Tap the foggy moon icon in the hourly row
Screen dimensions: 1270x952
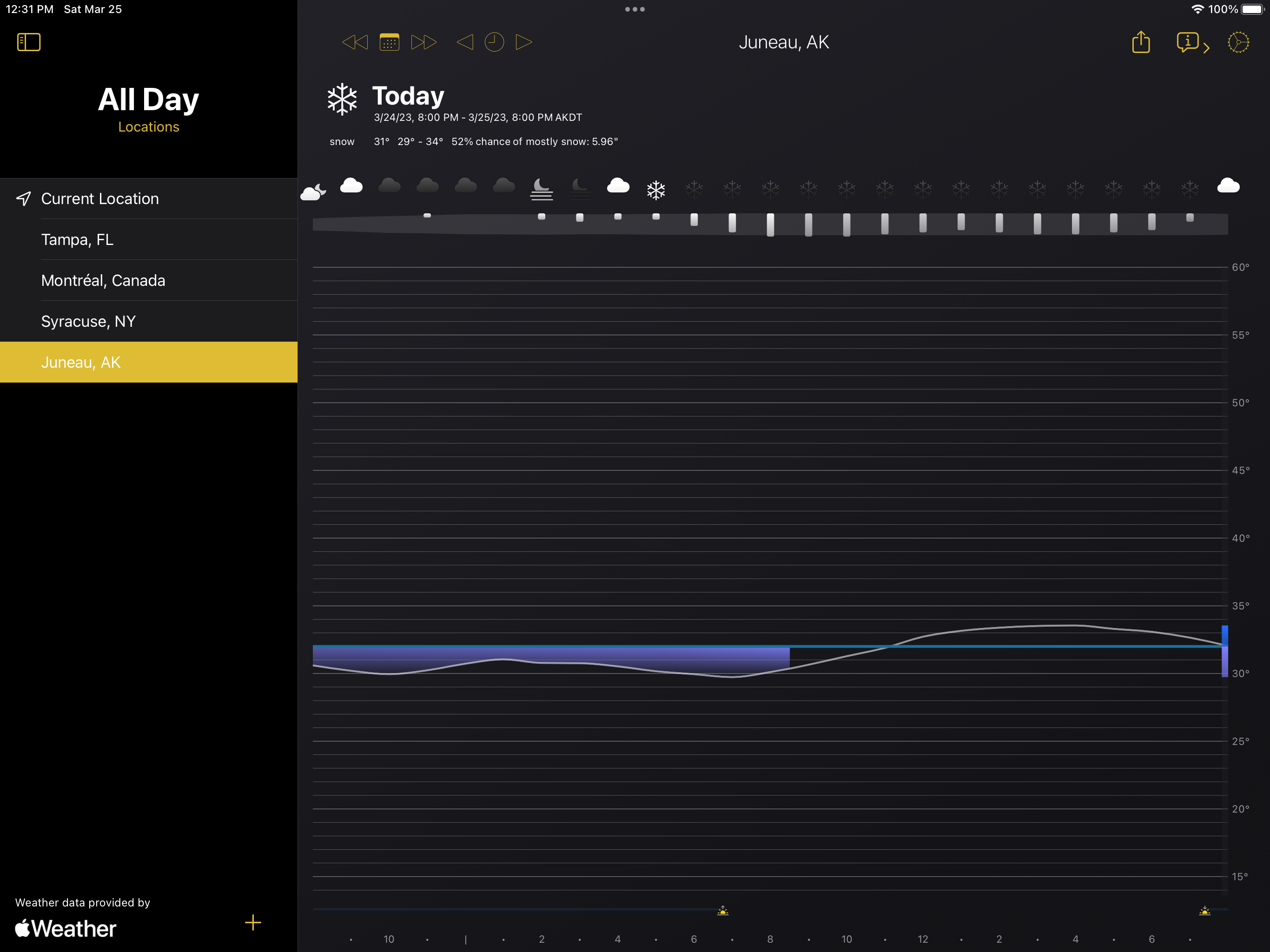[542, 189]
